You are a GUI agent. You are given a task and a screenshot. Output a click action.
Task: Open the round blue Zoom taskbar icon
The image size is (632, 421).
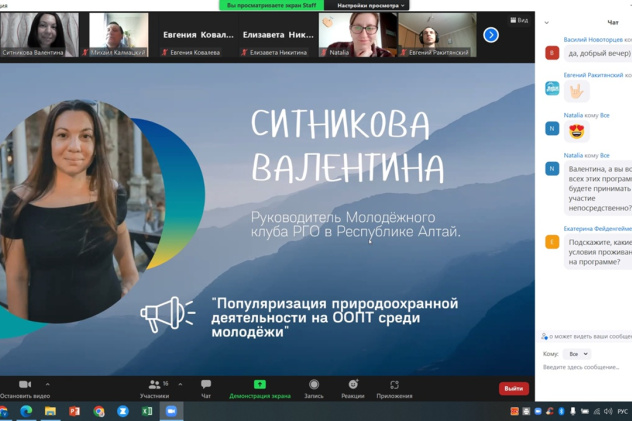(x=123, y=411)
